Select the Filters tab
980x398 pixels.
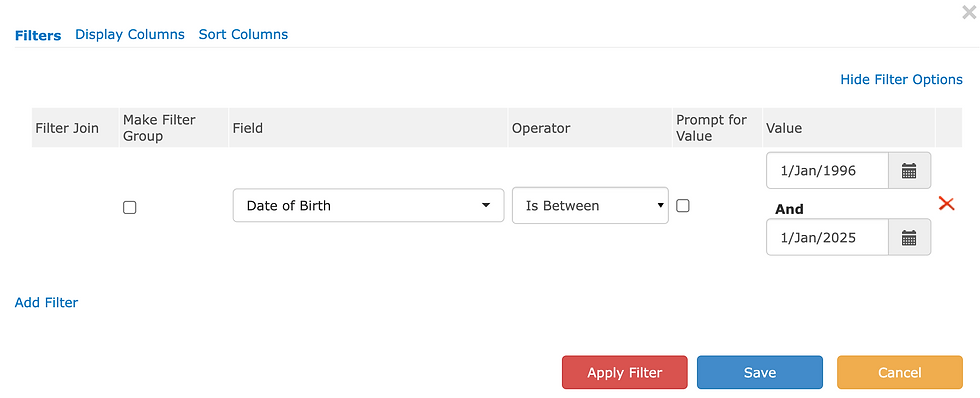[38, 35]
